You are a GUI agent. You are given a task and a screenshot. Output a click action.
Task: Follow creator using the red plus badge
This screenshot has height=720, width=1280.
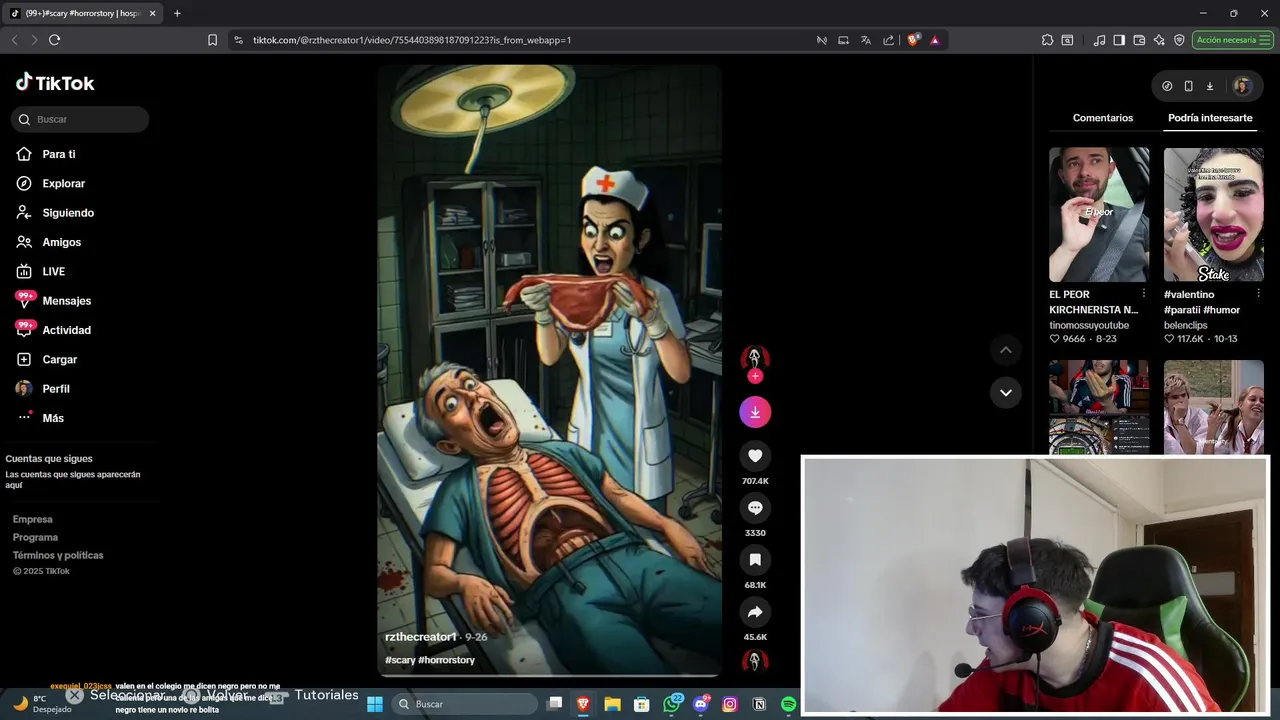[755, 376]
